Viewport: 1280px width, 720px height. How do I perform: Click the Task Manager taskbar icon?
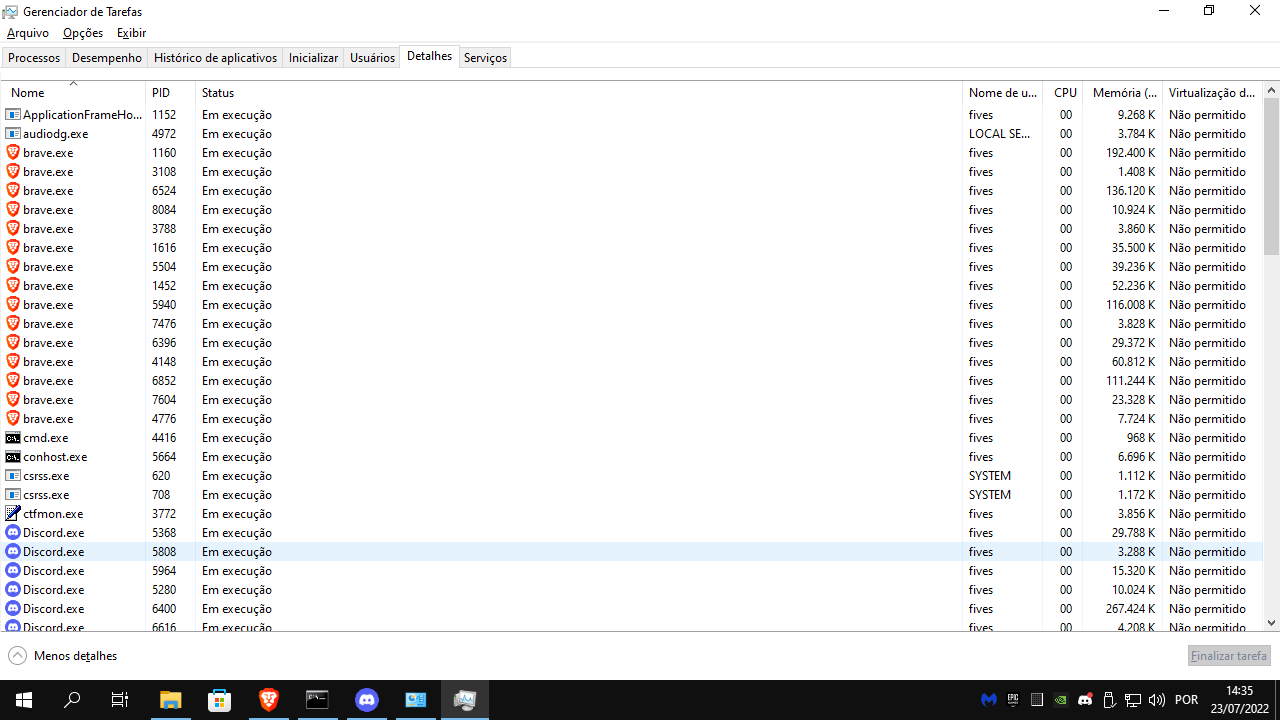[465, 700]
